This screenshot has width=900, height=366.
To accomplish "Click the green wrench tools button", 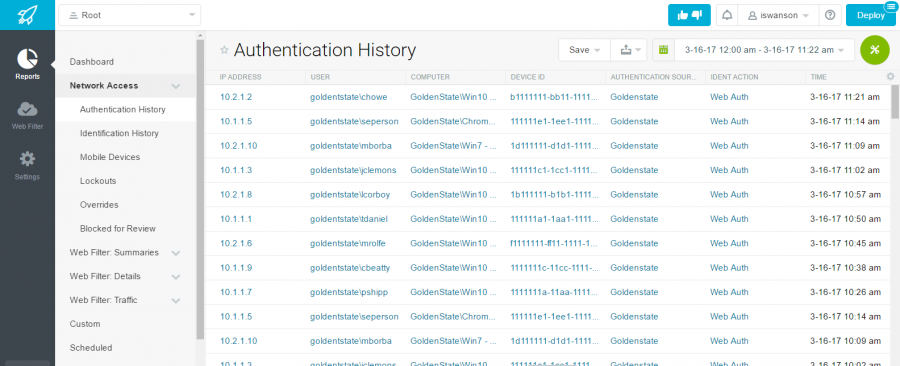I will [x=875, y=49].
